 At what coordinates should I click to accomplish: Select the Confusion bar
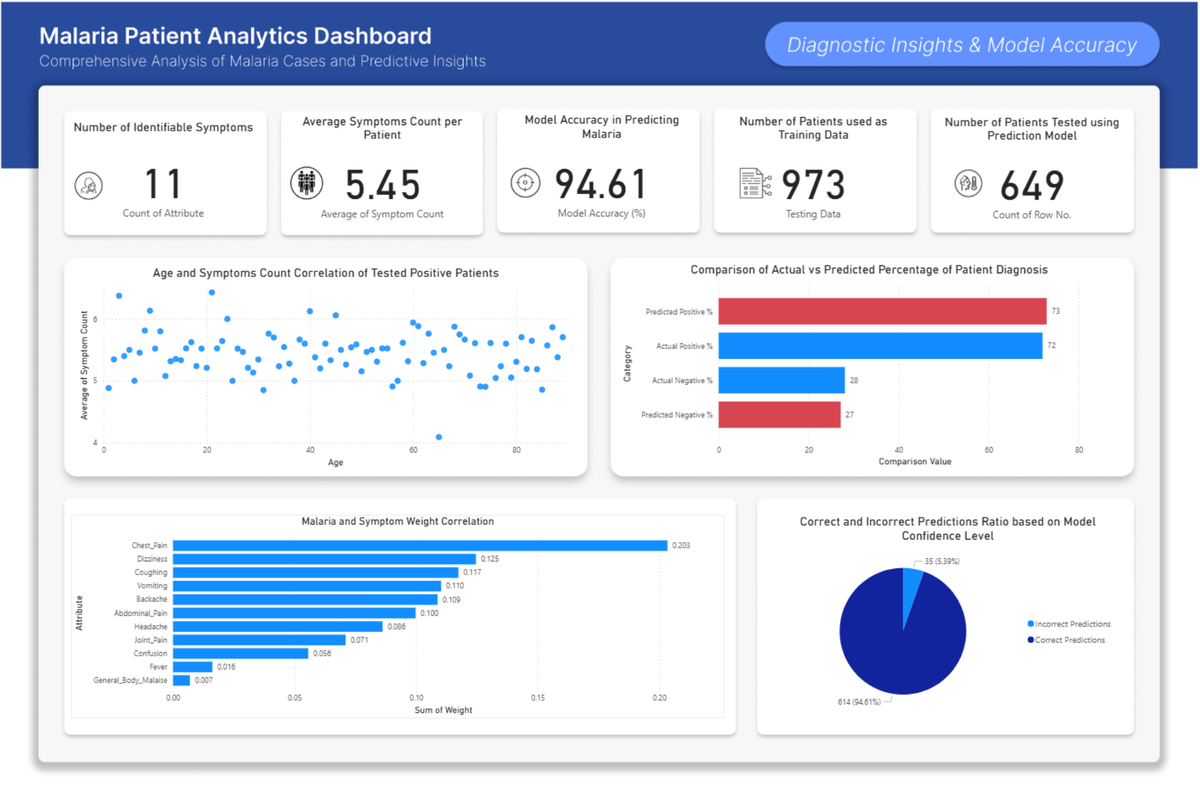click(x=241, y=653)
